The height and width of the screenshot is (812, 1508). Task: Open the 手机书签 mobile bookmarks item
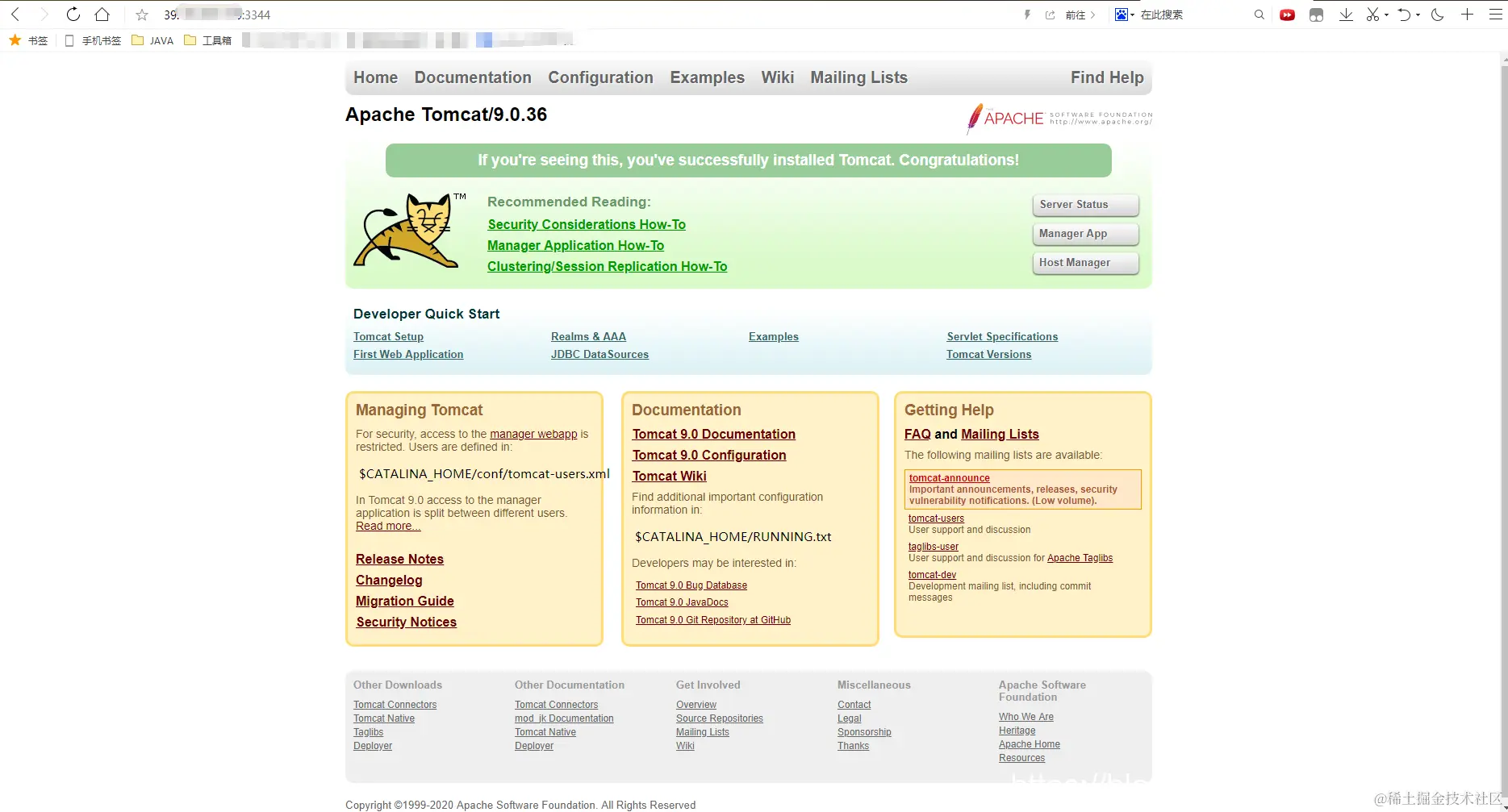point(93,40)
